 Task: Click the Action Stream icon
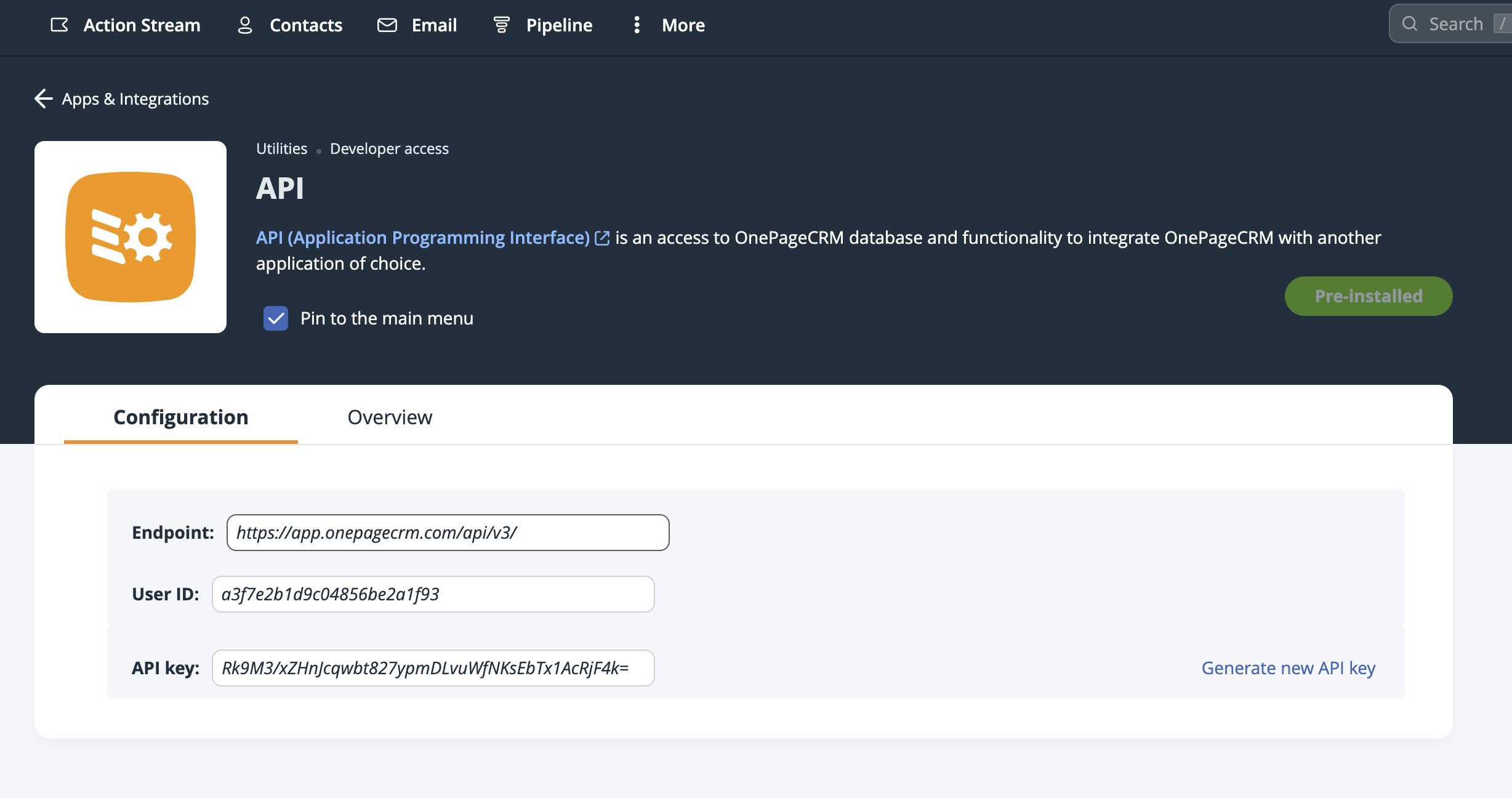[x=59, y=25]
